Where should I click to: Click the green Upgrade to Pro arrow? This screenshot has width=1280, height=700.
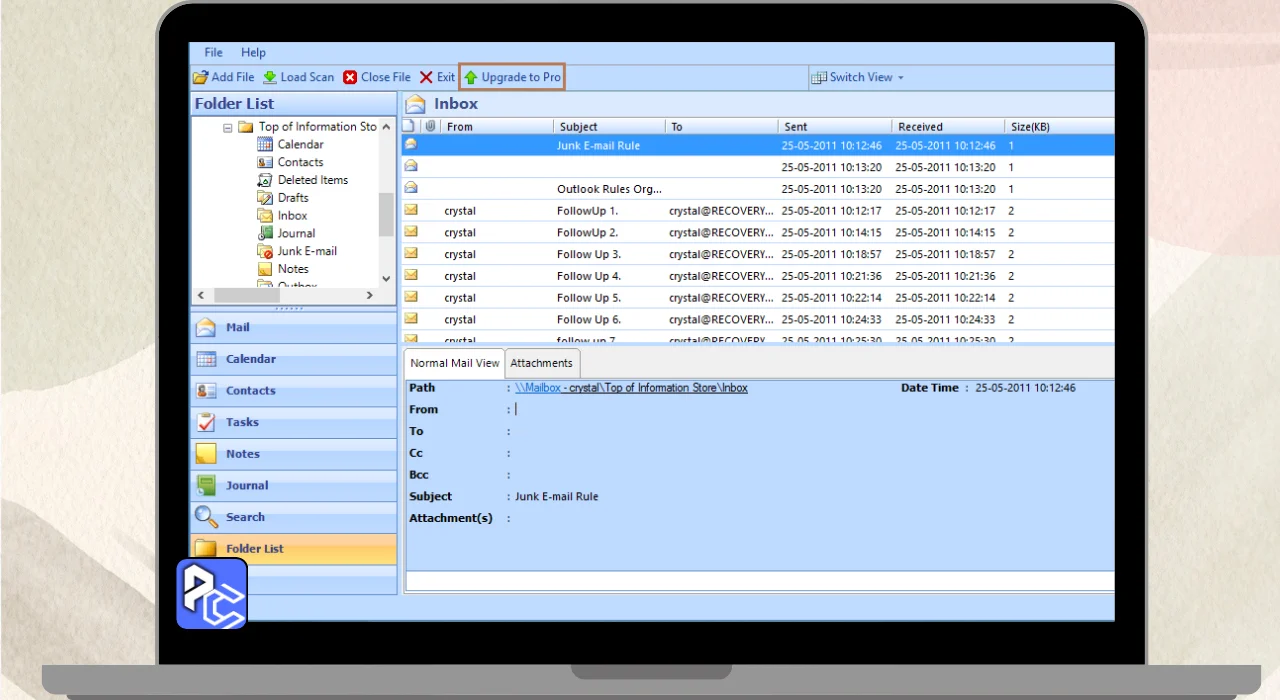pyautogui.click(x=471, y=77)
